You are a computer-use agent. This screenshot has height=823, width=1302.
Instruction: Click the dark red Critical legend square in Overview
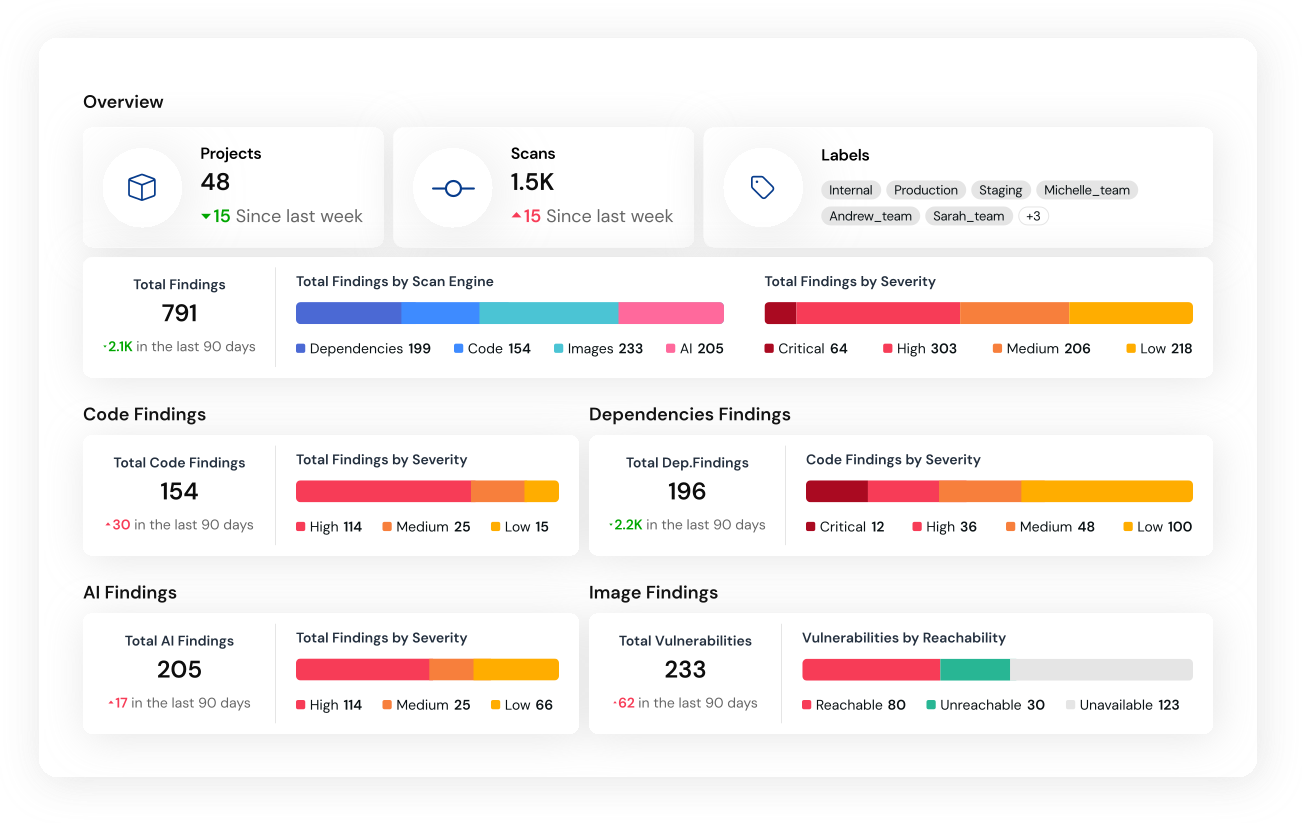(x=769, y=349)
